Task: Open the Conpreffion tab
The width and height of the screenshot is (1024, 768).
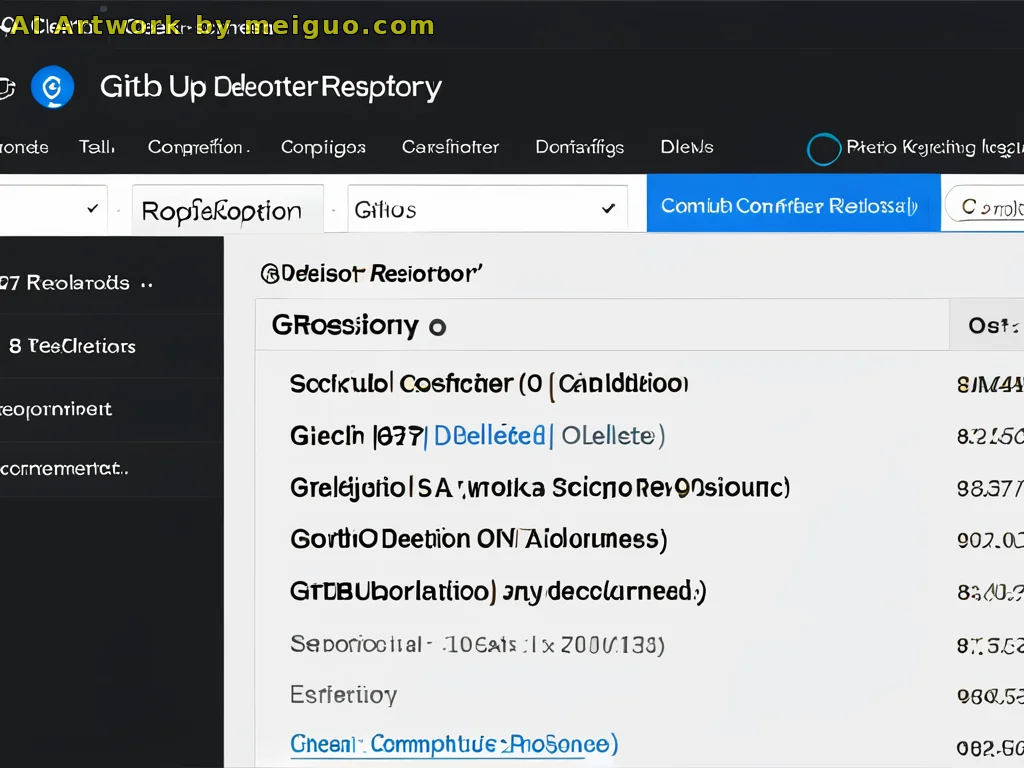Action: (196, 147)
